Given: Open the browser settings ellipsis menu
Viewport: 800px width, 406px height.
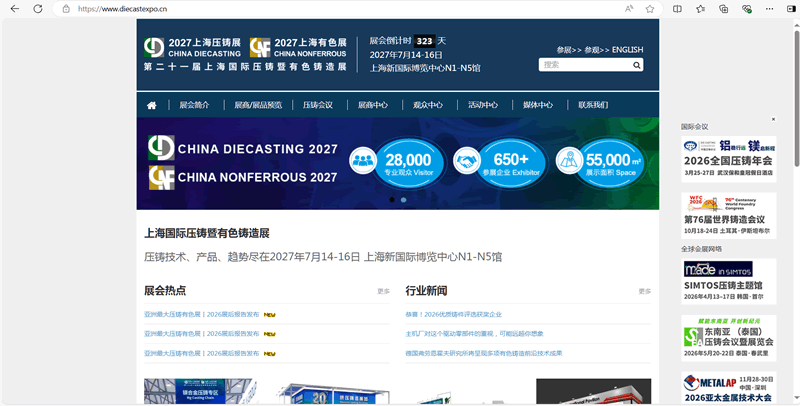Looking at the screenshot, I should point(769,9).
